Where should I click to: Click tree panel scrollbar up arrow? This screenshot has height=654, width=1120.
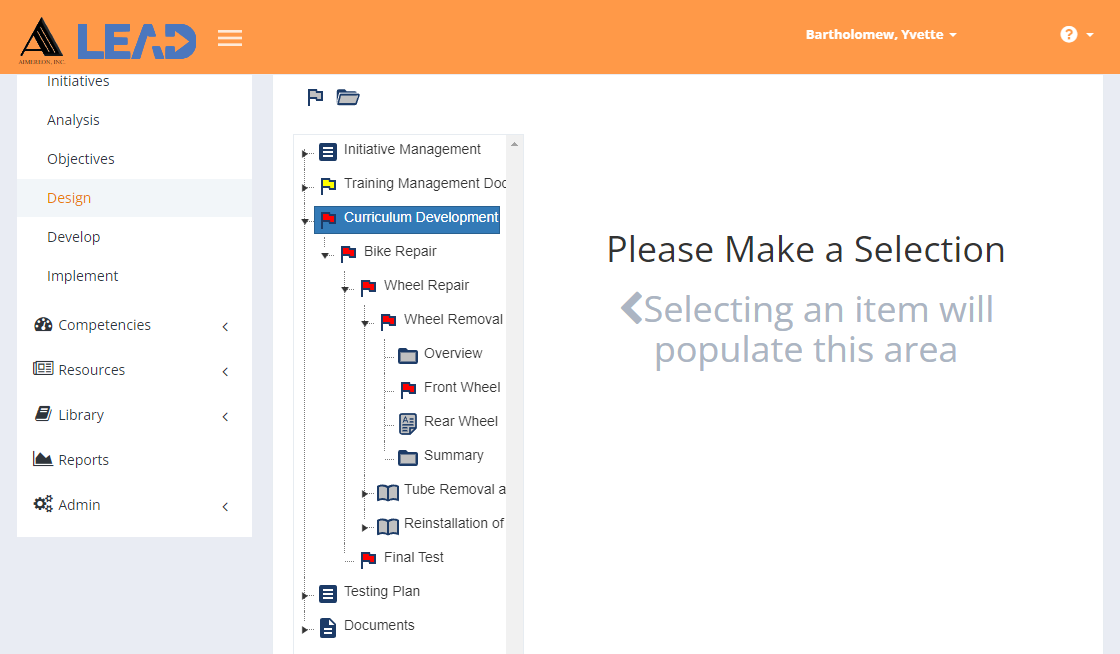[514, 144]
